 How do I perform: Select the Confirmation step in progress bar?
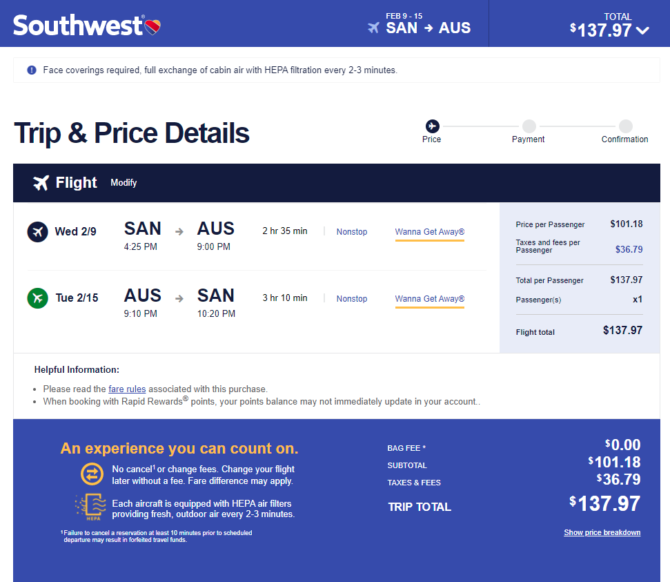pyautogui.click(x=625, y=131)
